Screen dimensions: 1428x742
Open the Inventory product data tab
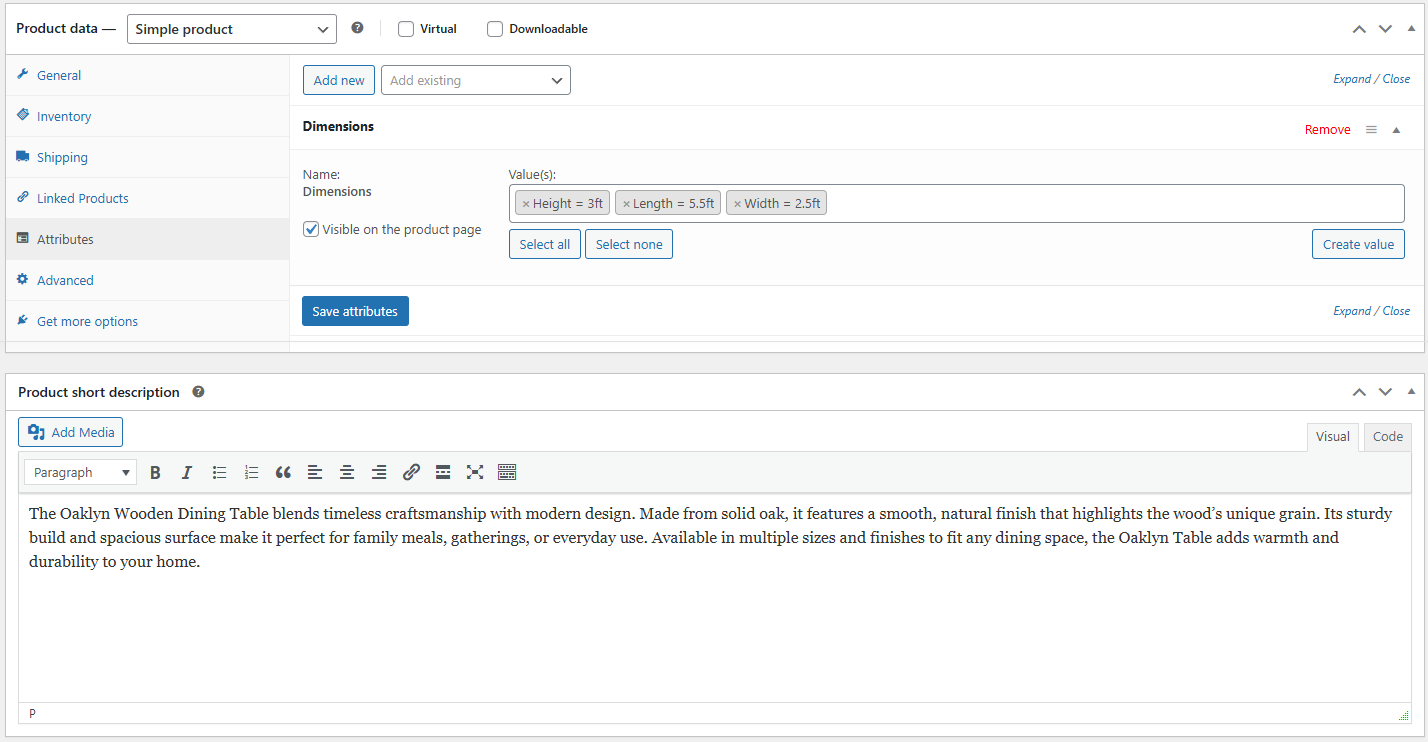click(x=64, y=117)
